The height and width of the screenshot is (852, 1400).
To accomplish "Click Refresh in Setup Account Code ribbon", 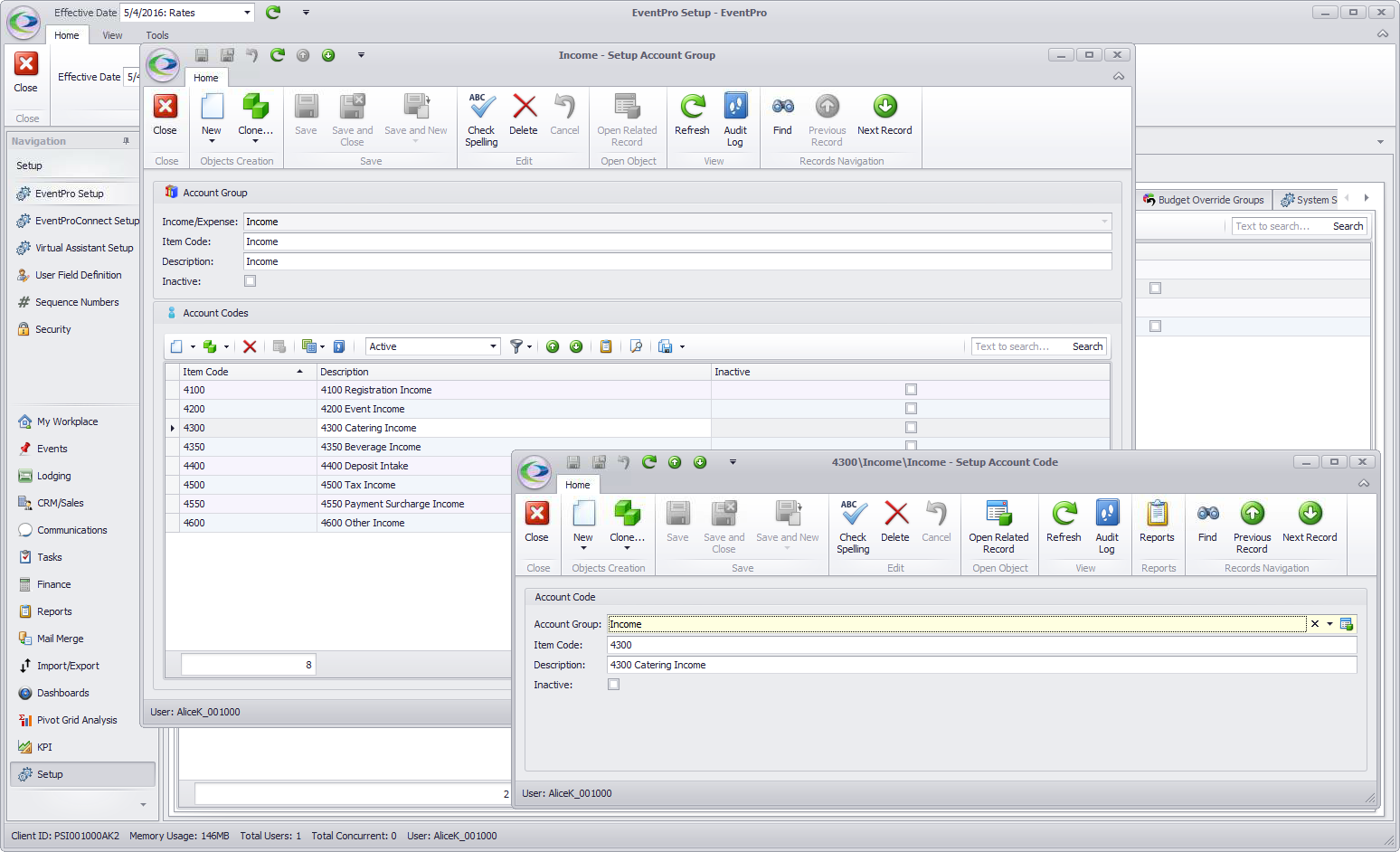I will 1064,522.
